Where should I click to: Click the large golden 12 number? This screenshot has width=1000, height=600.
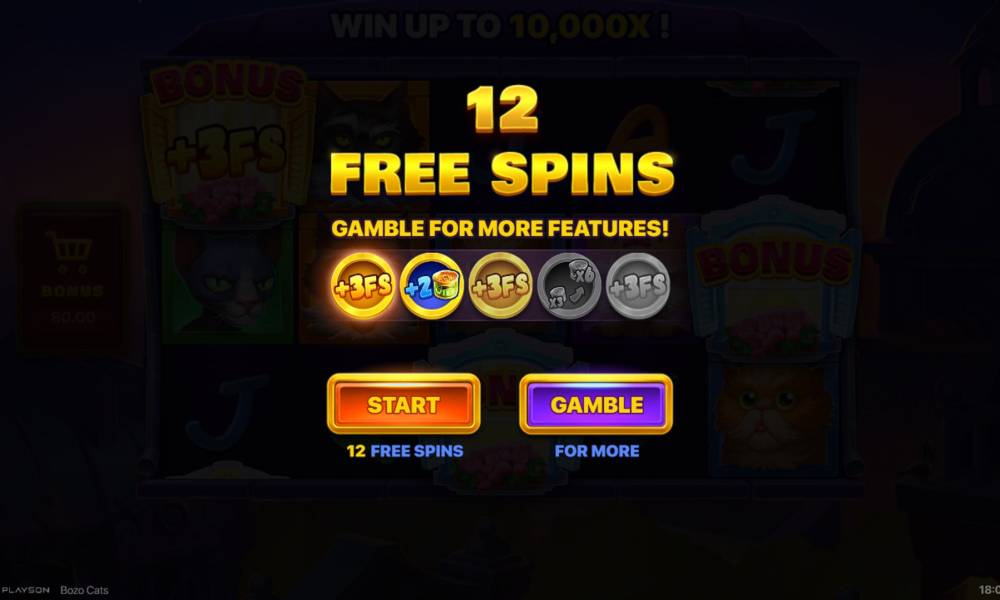(x=503, y=110)
